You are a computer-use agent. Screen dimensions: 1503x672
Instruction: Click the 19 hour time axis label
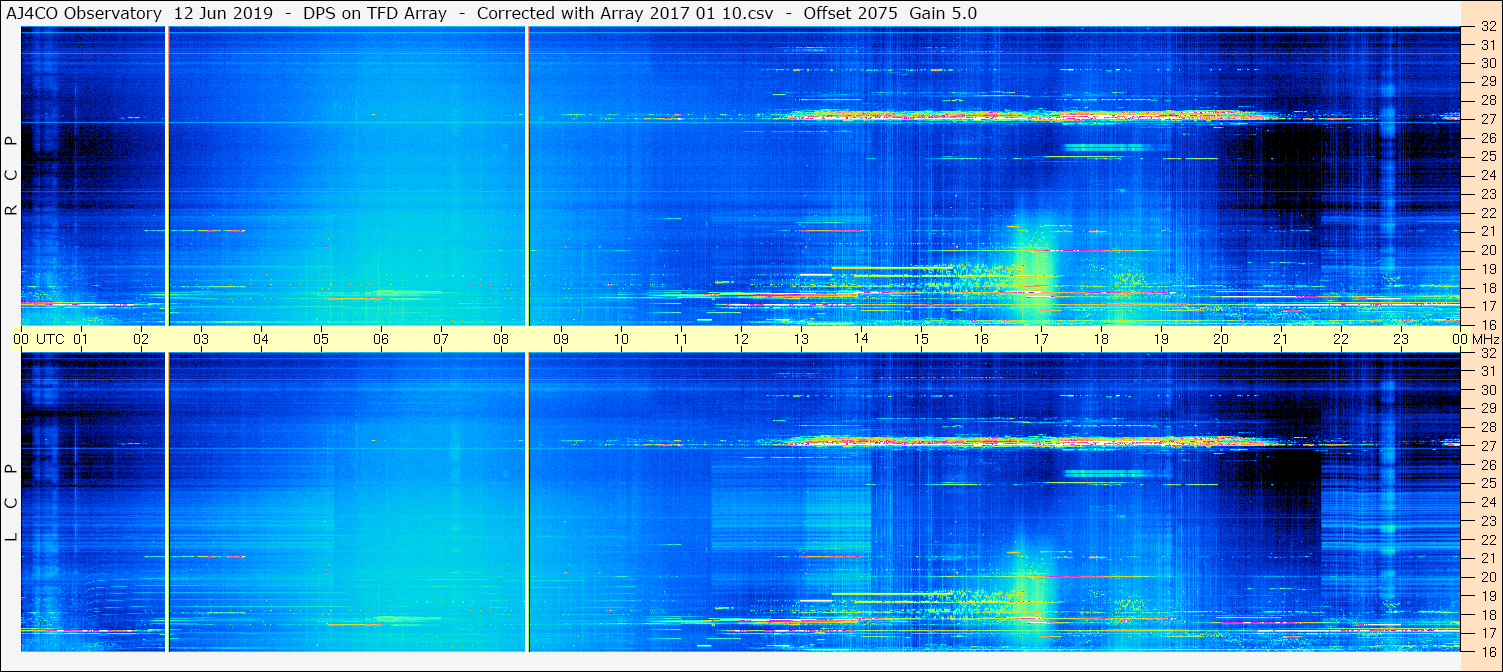click(x=1161, y=339)
